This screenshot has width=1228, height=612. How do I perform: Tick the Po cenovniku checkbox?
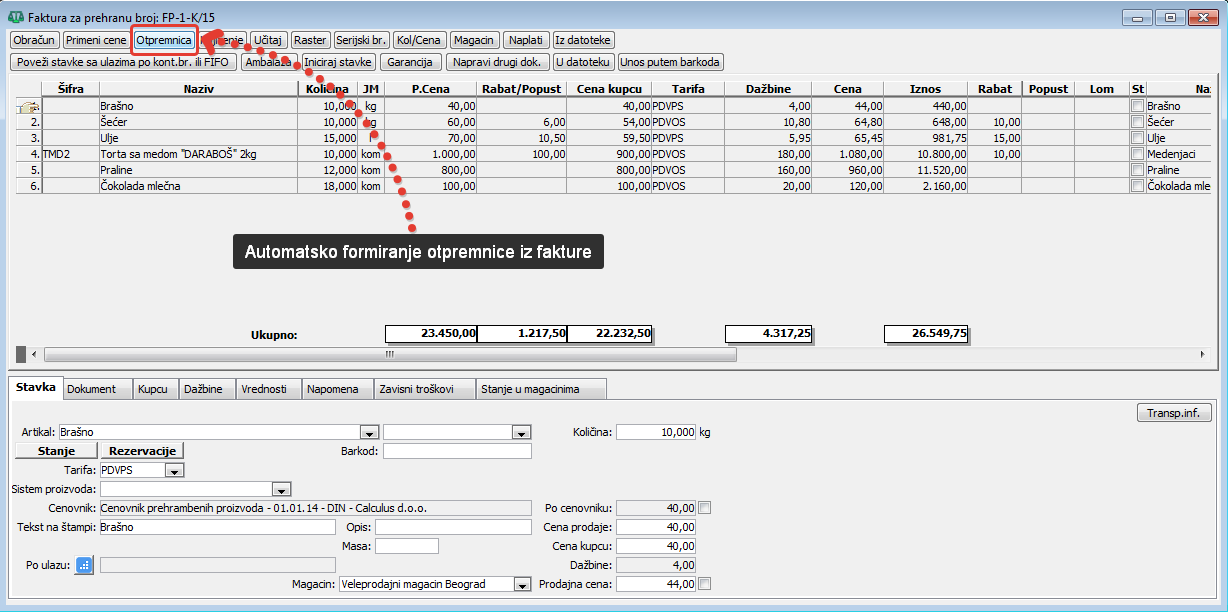point(704,507)
